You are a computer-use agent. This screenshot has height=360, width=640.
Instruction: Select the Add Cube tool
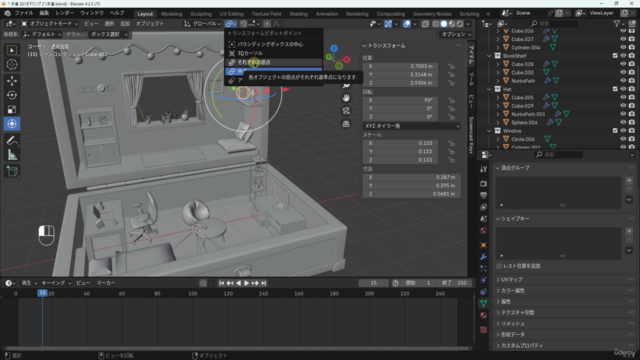(12, 171)
